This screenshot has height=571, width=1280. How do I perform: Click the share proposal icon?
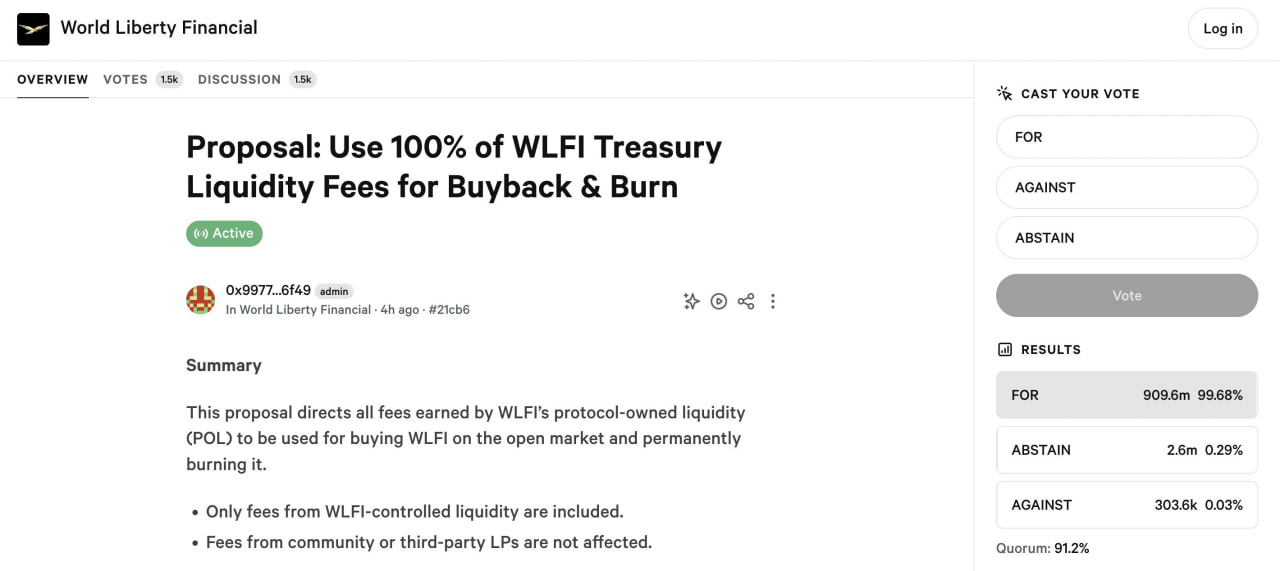746,301
